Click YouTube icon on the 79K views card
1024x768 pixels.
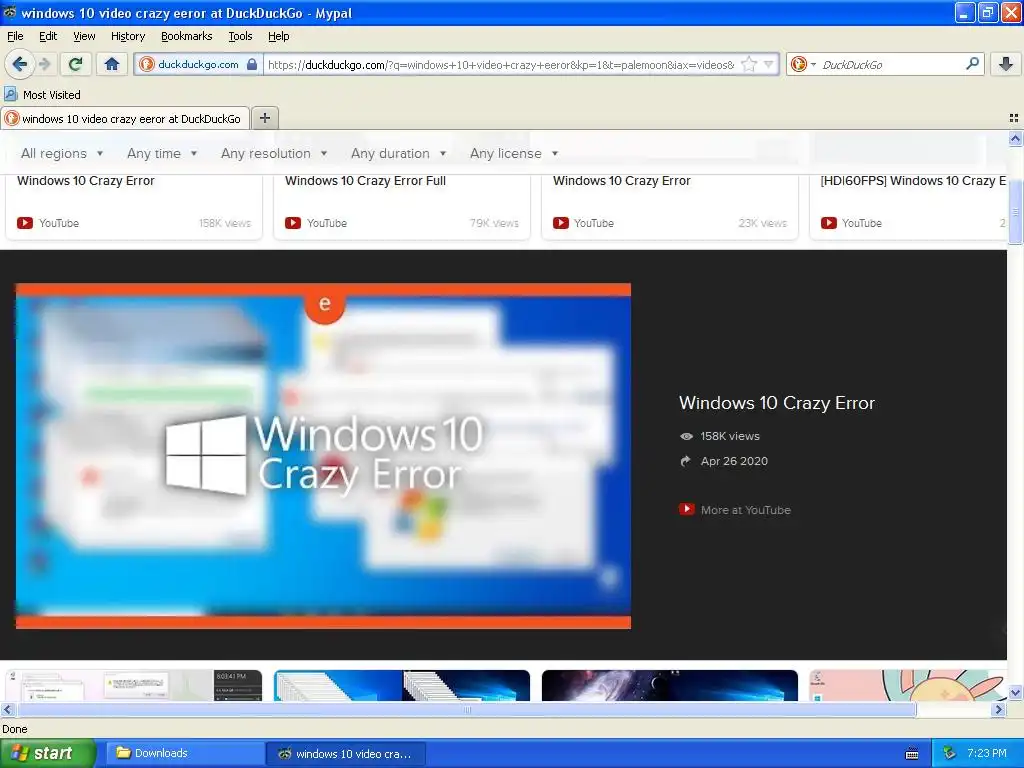tap(293, 223)
